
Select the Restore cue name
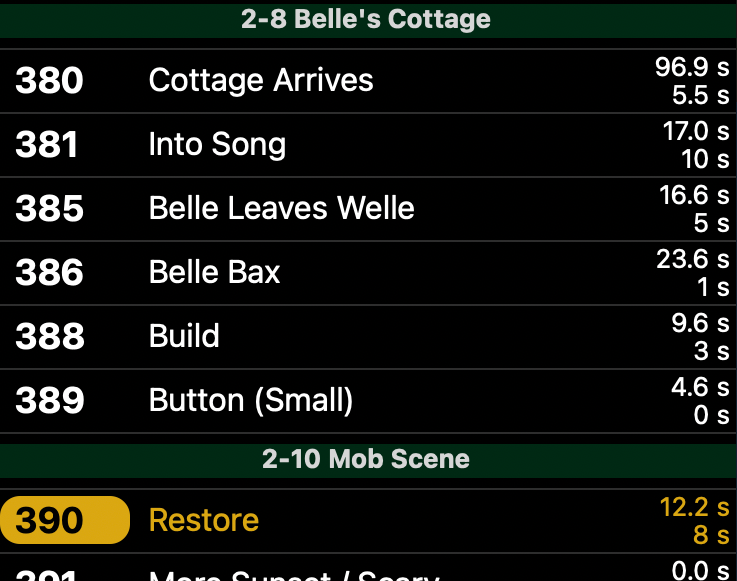point(204,521)
